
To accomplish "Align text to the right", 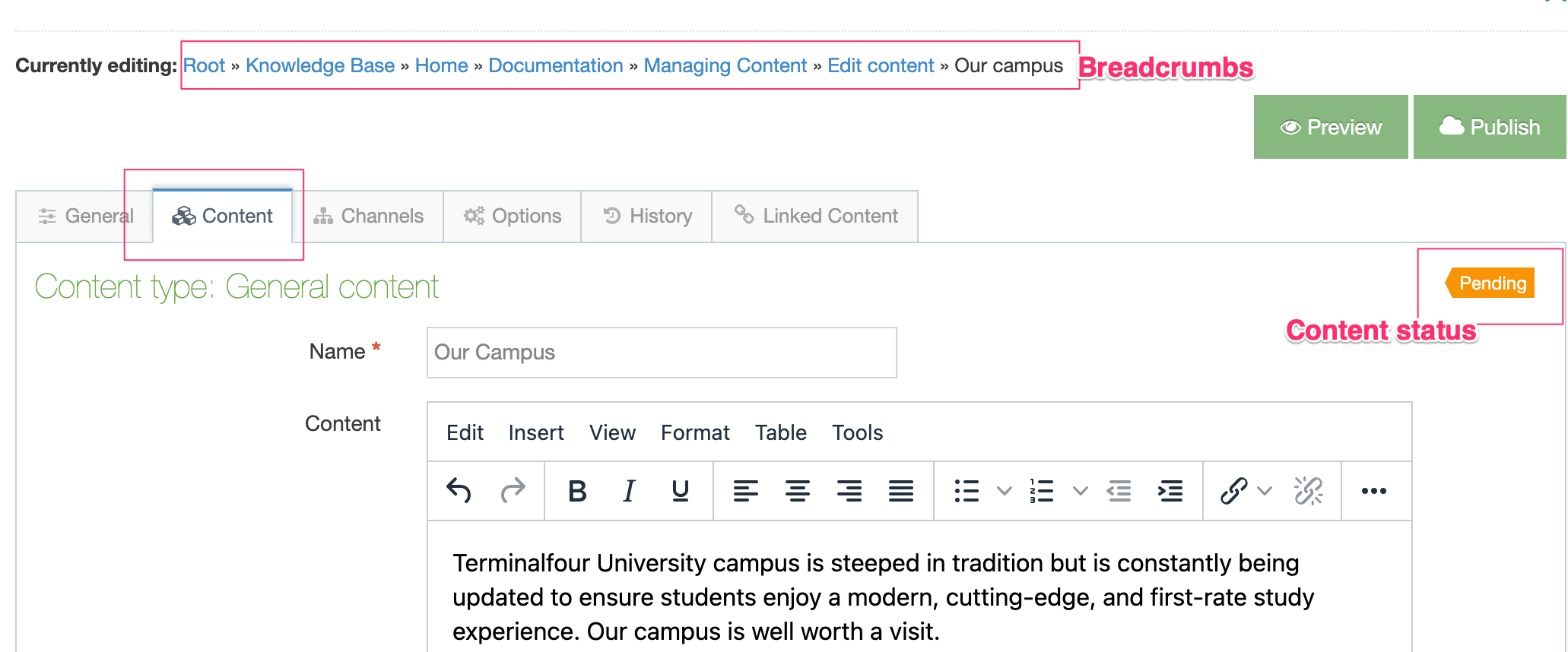I will (x=849, y=491).
